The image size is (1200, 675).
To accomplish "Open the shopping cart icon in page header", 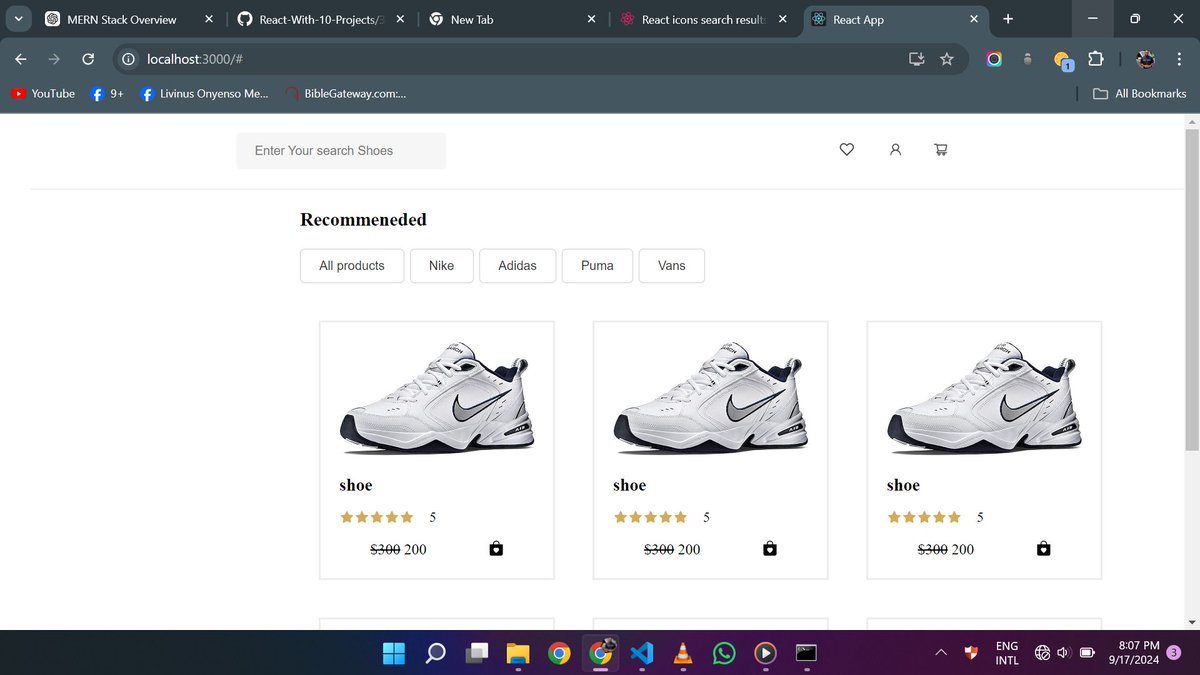I will pos(940,150).
